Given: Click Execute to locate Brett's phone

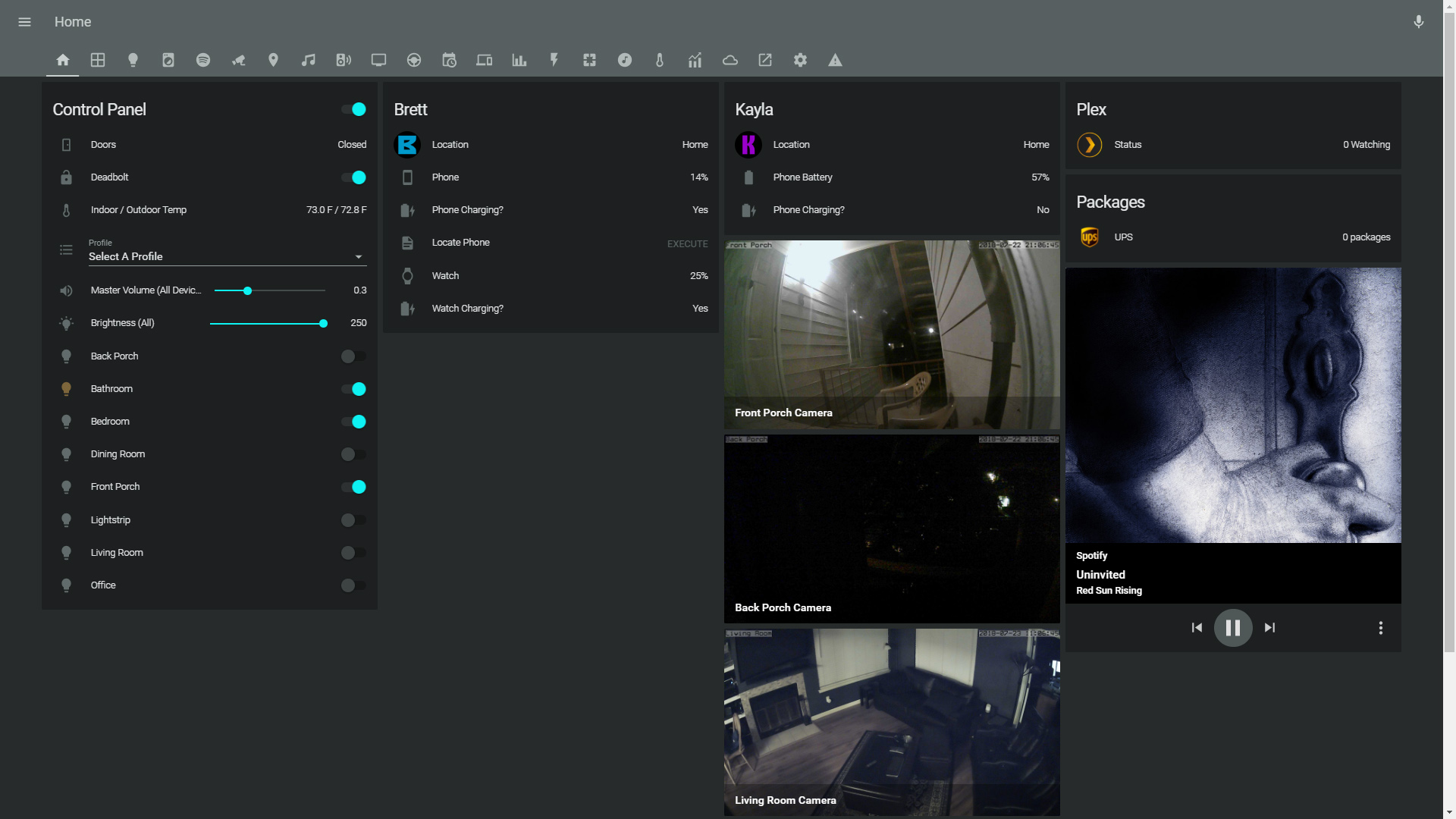Looking at the screenshot, I should pos(688,243).
